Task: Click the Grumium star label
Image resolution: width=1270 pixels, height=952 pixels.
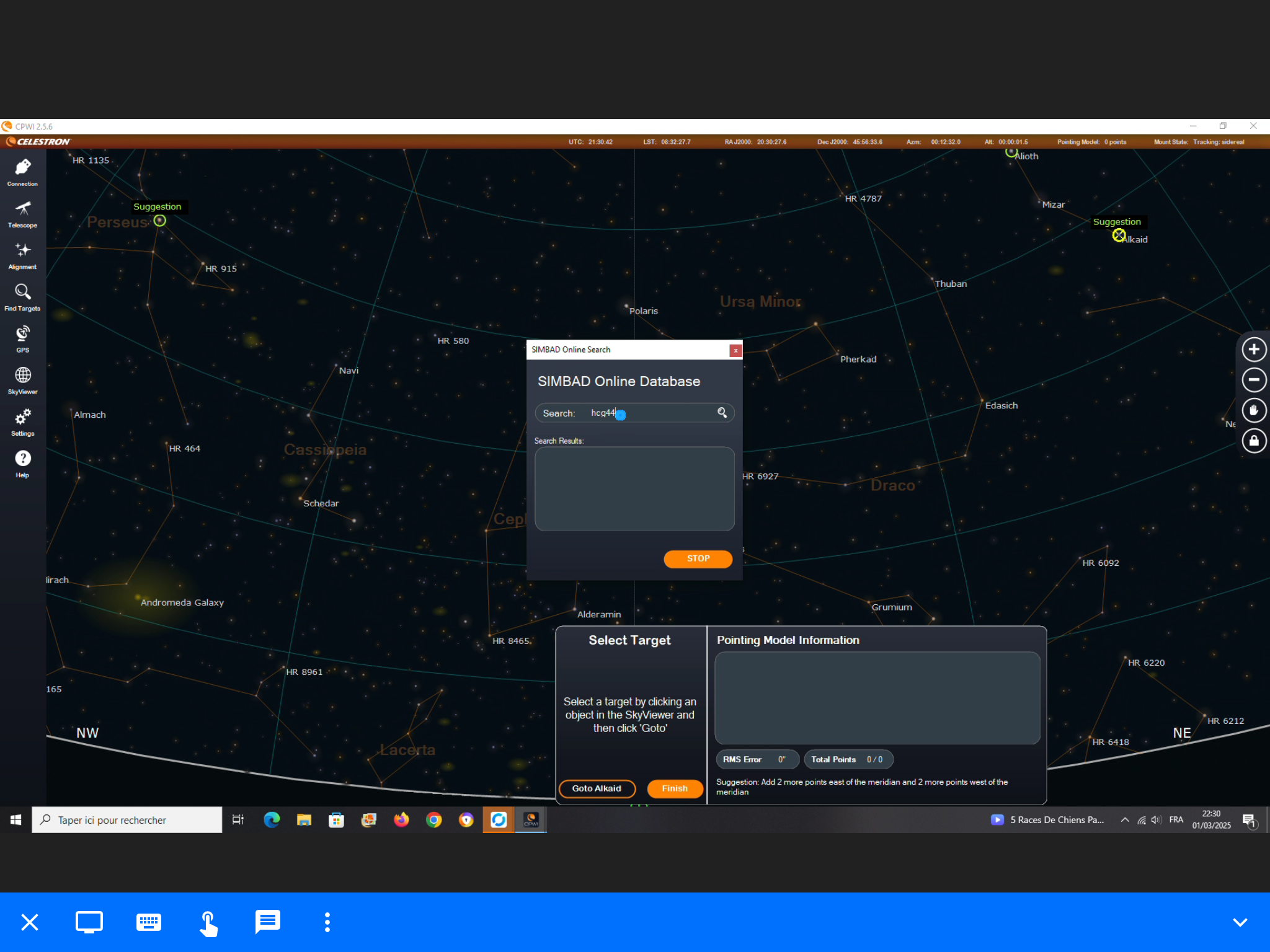Action: 892,607
